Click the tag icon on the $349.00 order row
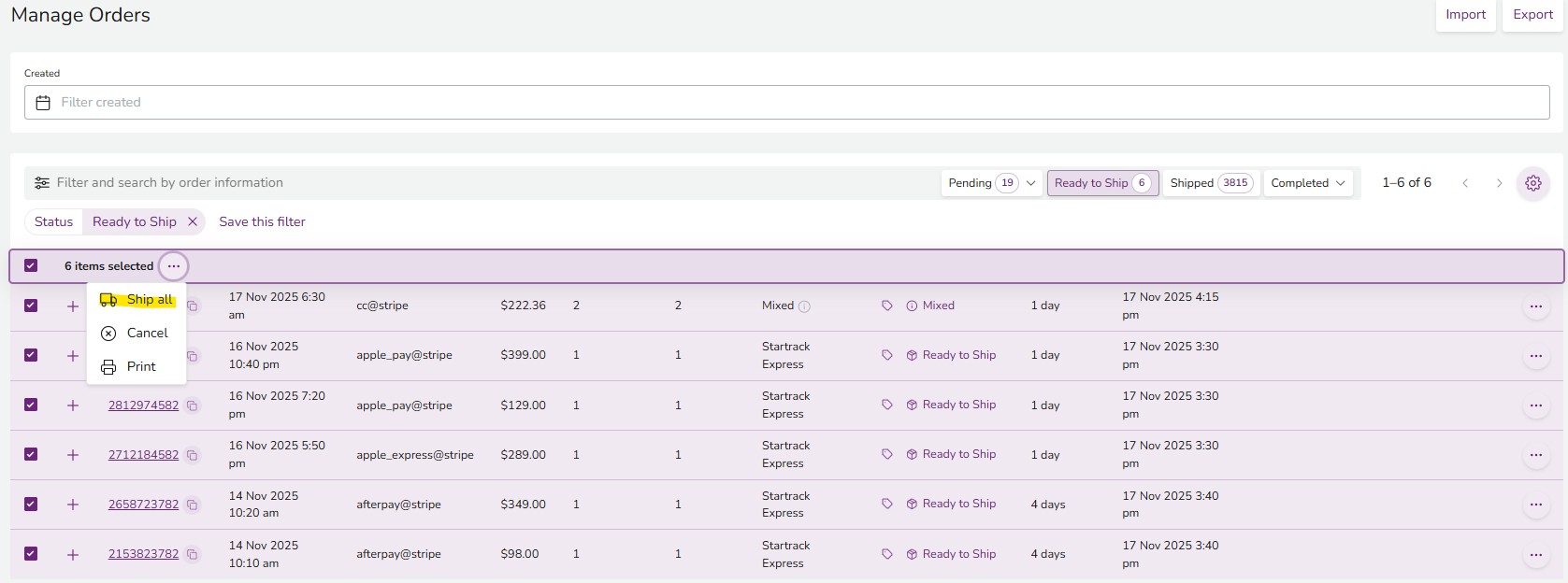Image resolution: width=1568 pixels, height=583 pixels. (x=886, y=504)
